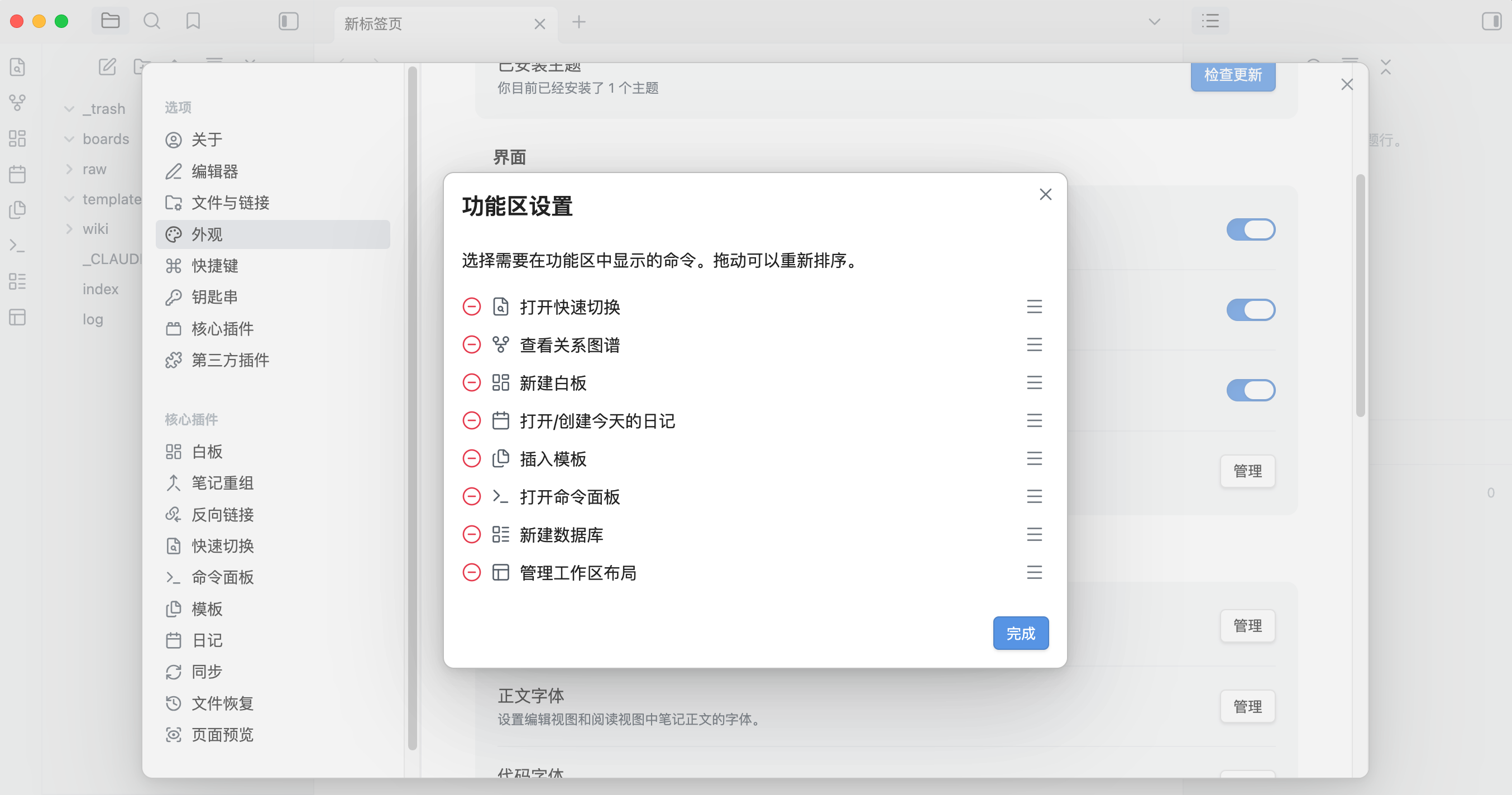Click the quick switcher ribbon icon in left sidebar
The width and height of the screenshot is (1512, 795).
click(18, 67)
